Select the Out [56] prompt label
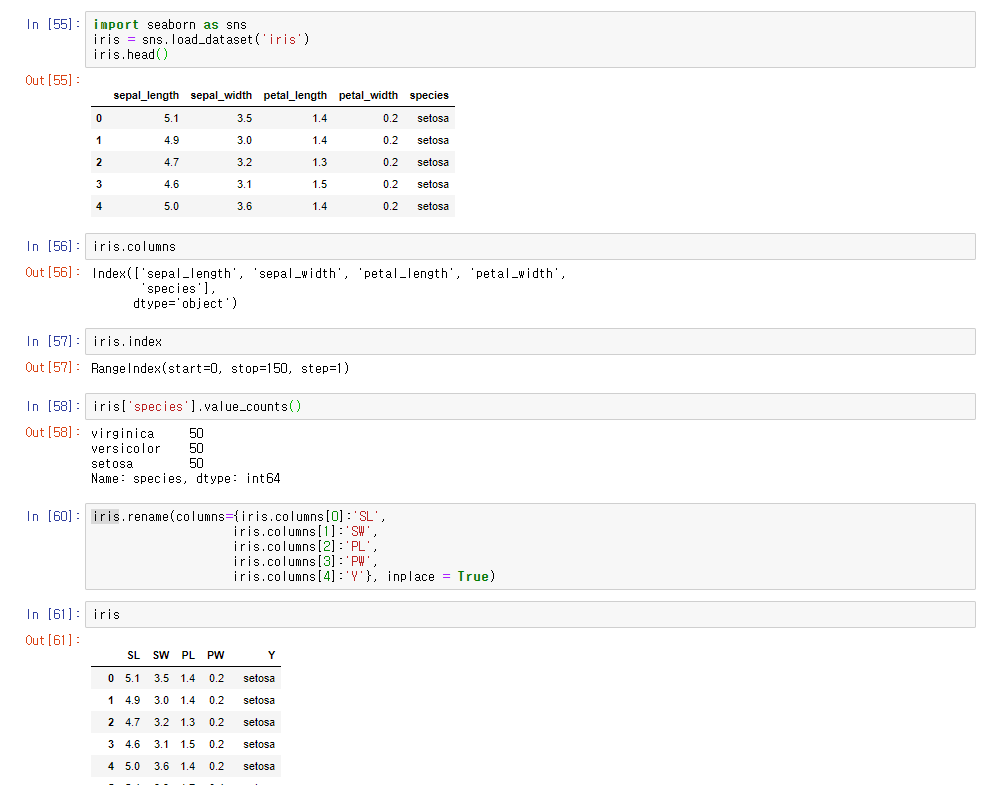The width and height of the screenshot is (988, 785). pyautogui.click(x=53, y=272)
